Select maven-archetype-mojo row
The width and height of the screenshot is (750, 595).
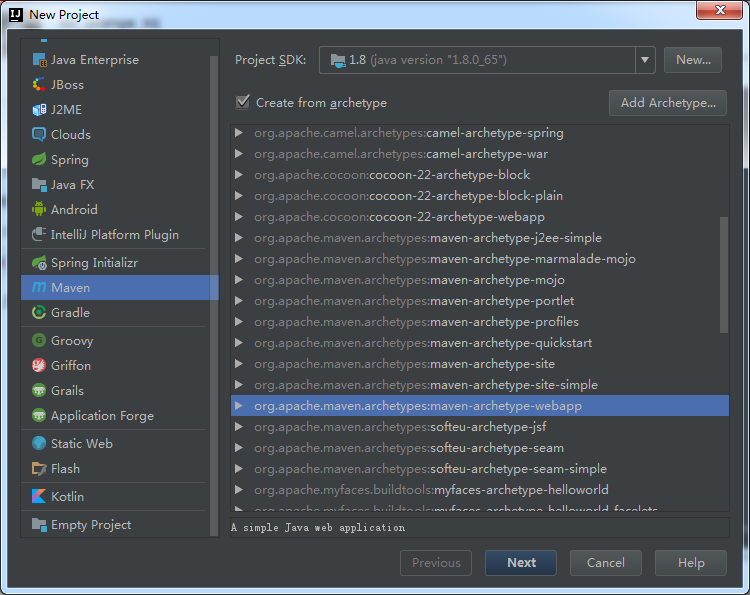480,280
